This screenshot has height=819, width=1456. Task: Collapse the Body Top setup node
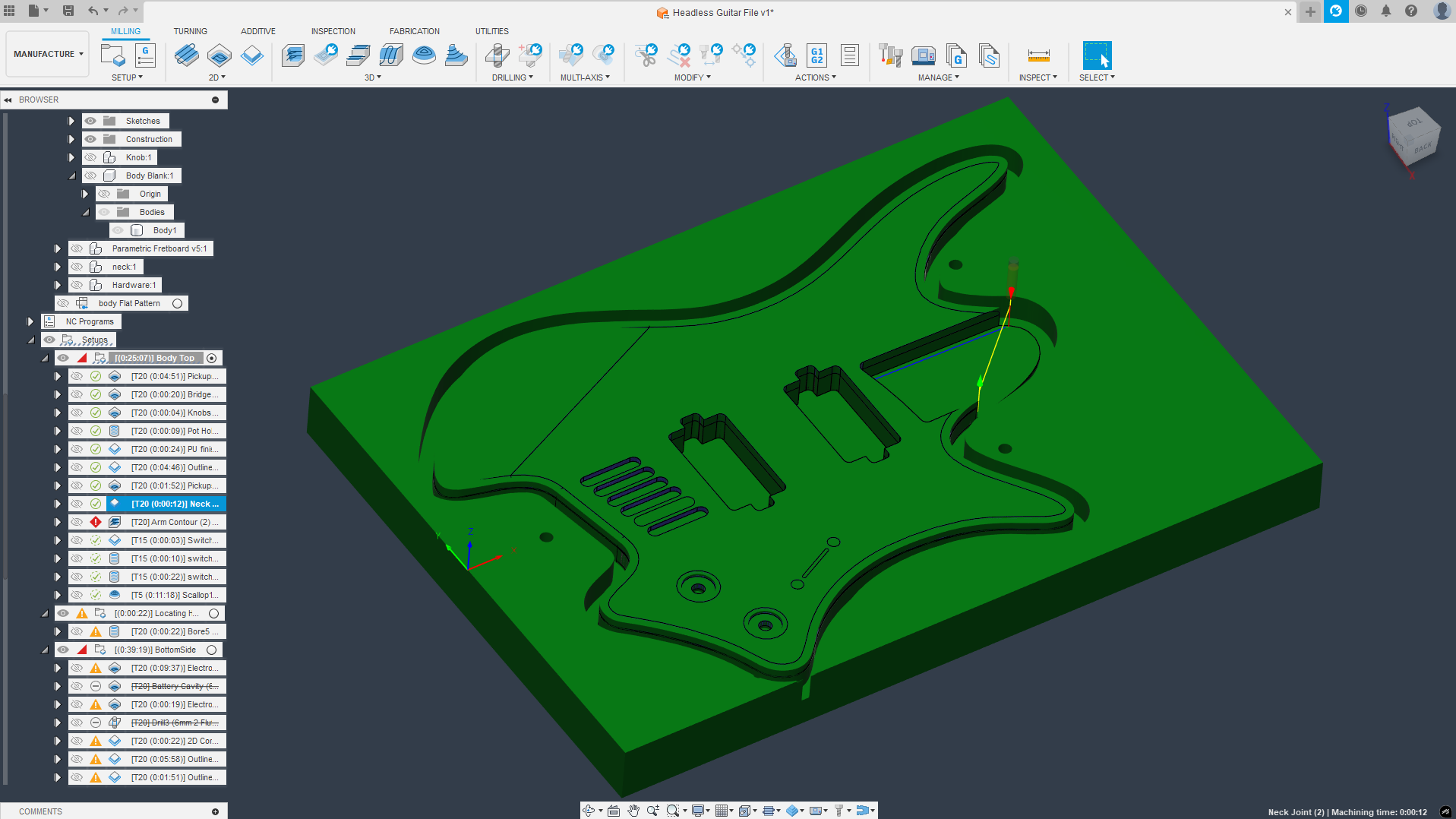[45, 358]
